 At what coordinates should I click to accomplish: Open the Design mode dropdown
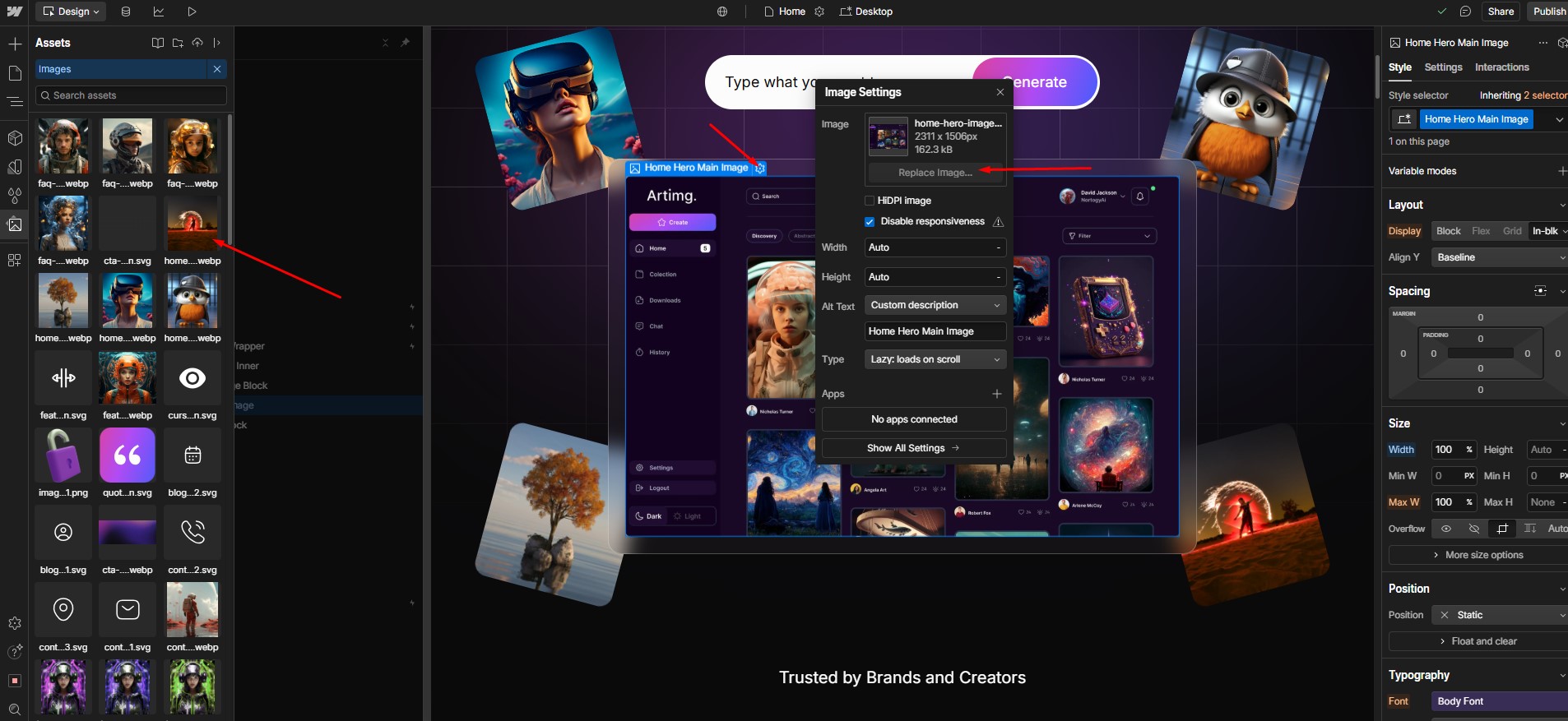coord(72,12)
